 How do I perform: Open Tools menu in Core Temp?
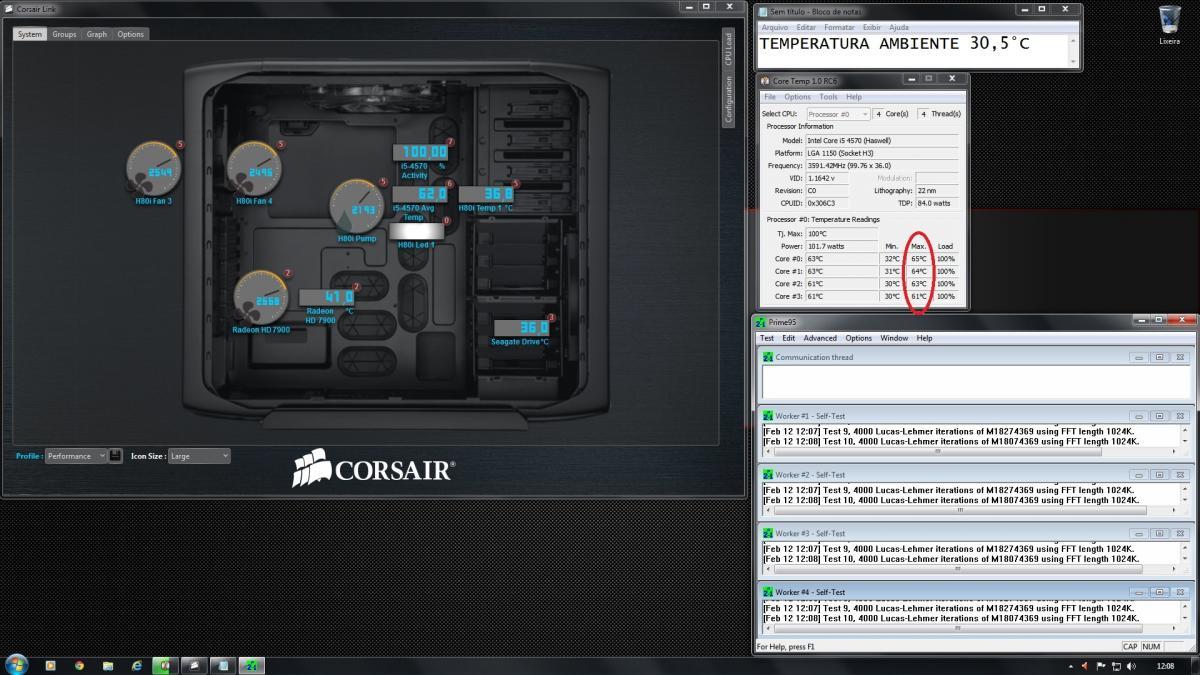(828, 97)
